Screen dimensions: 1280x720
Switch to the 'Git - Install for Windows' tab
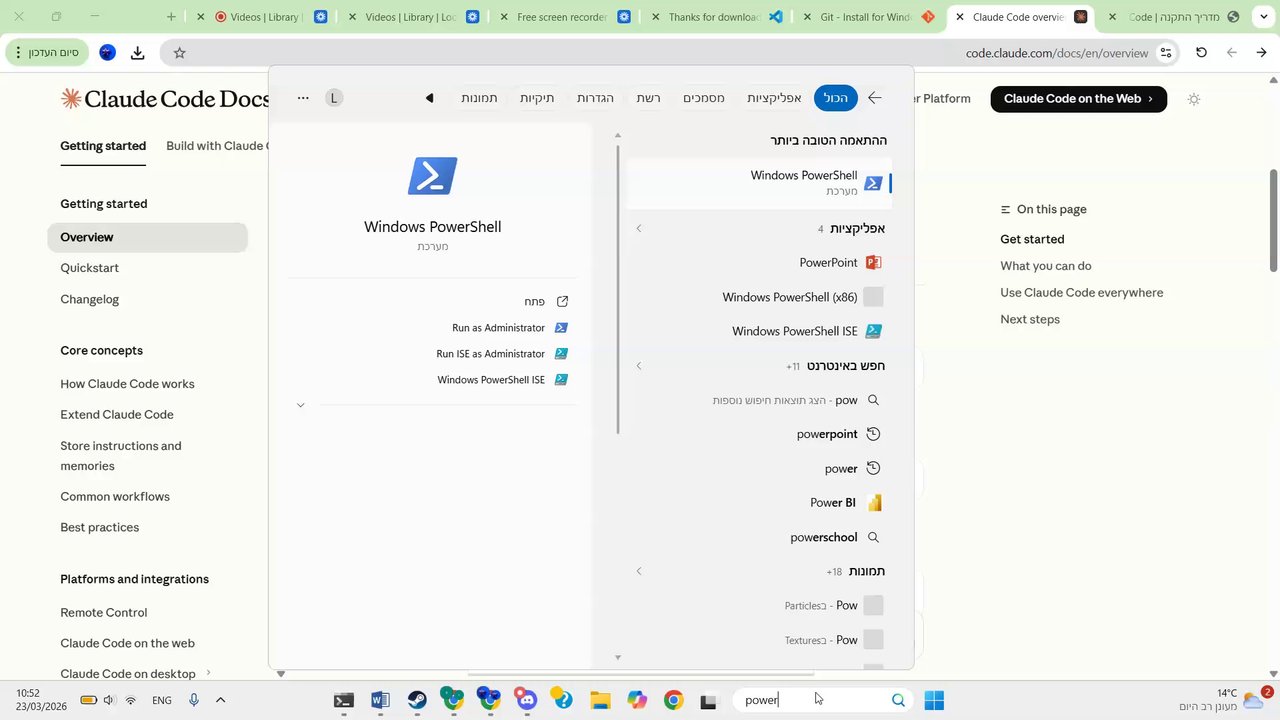[866, 17]
